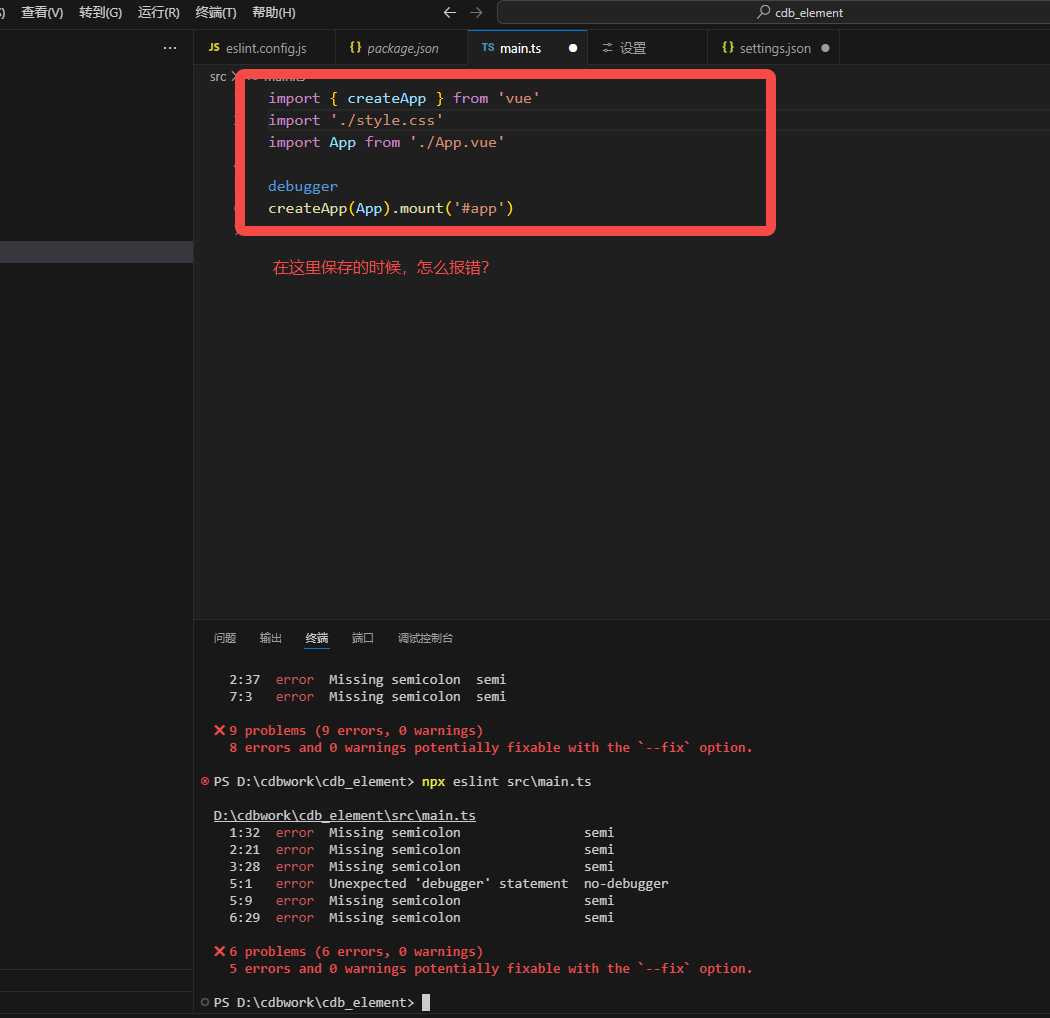Image resolution: width=1050 pixels, height=1018 pixels.
Task: Open the 调试控制台 debug console tab
Action: click(x=425, y=638)
